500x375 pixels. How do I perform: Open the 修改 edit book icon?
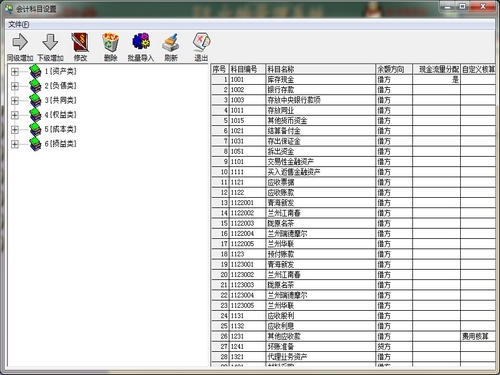(80, 42)
